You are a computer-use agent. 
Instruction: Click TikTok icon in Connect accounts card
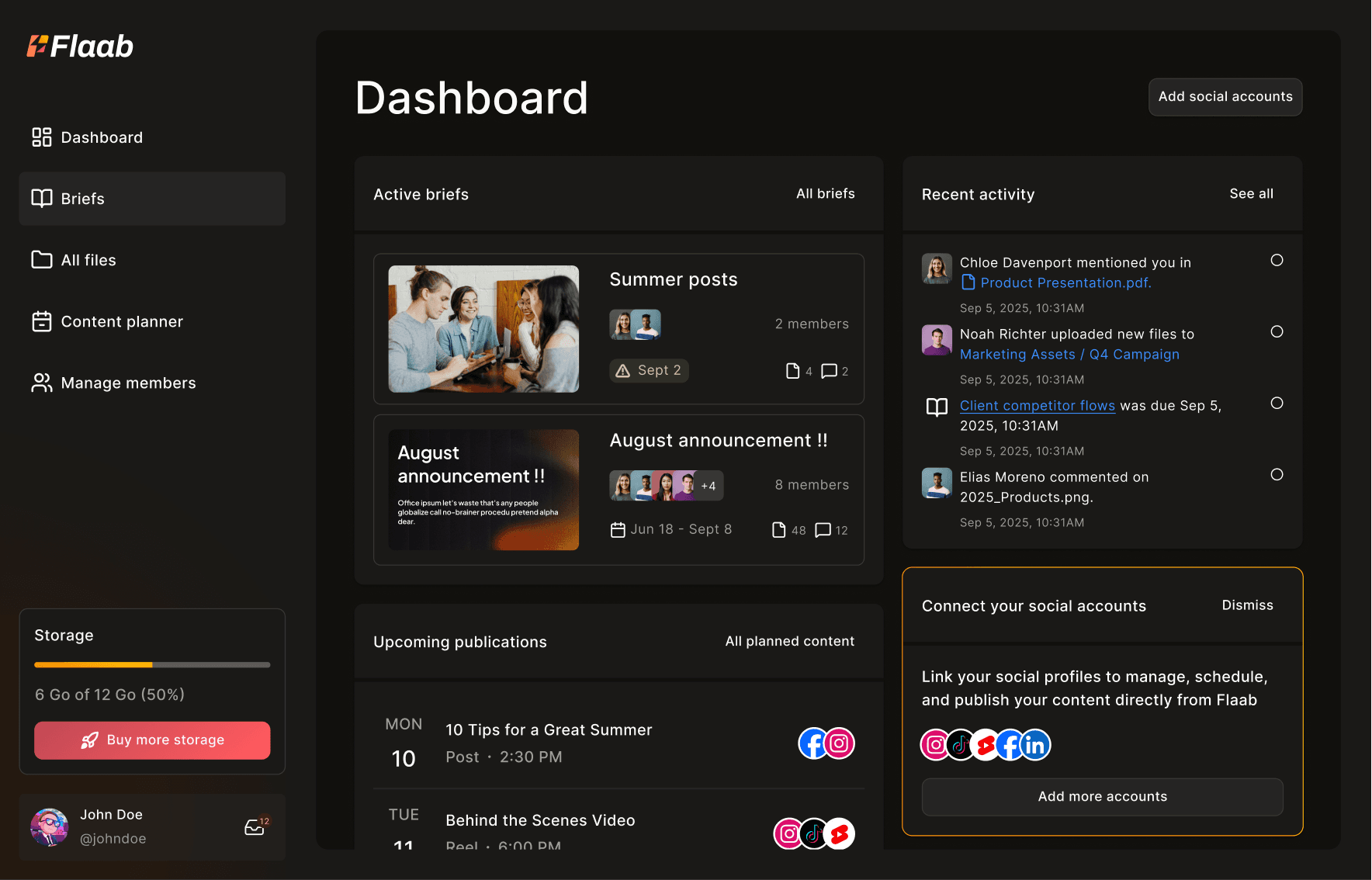(x=961, y=745)
